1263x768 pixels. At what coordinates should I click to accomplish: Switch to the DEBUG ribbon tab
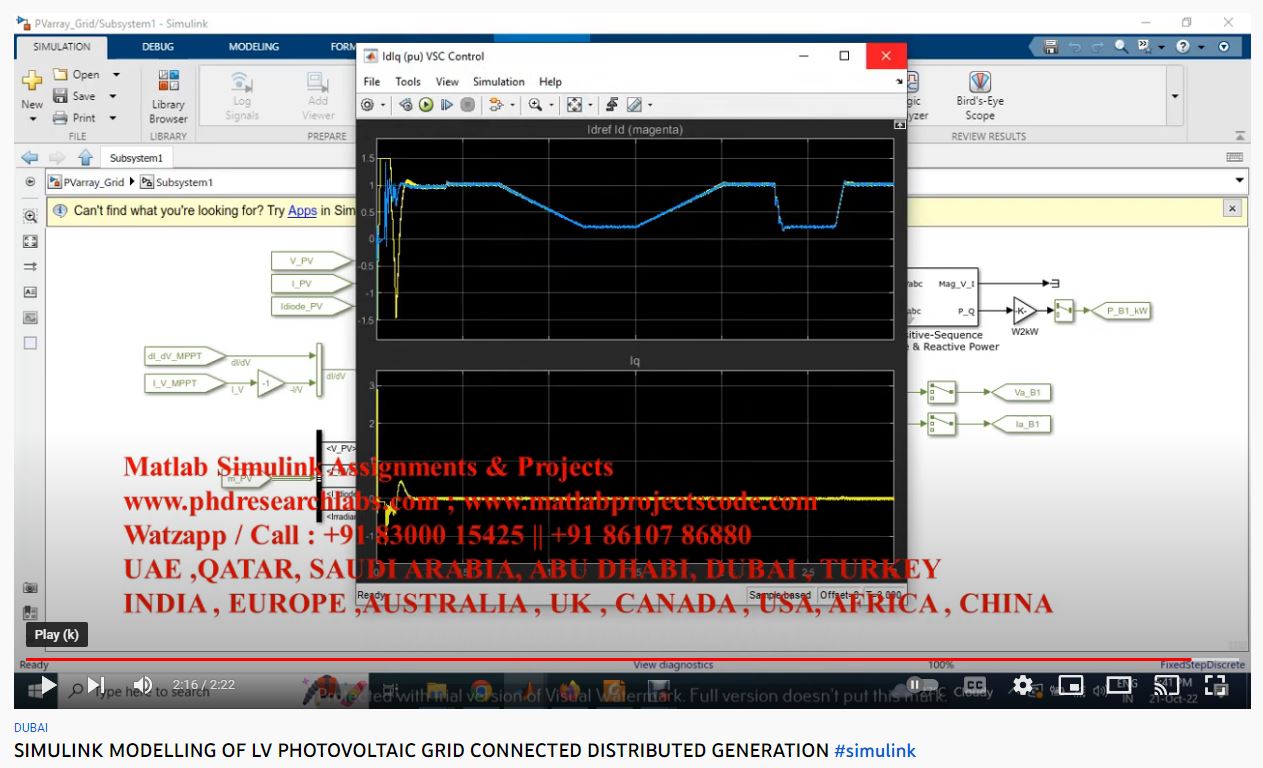tap(157, 46)
